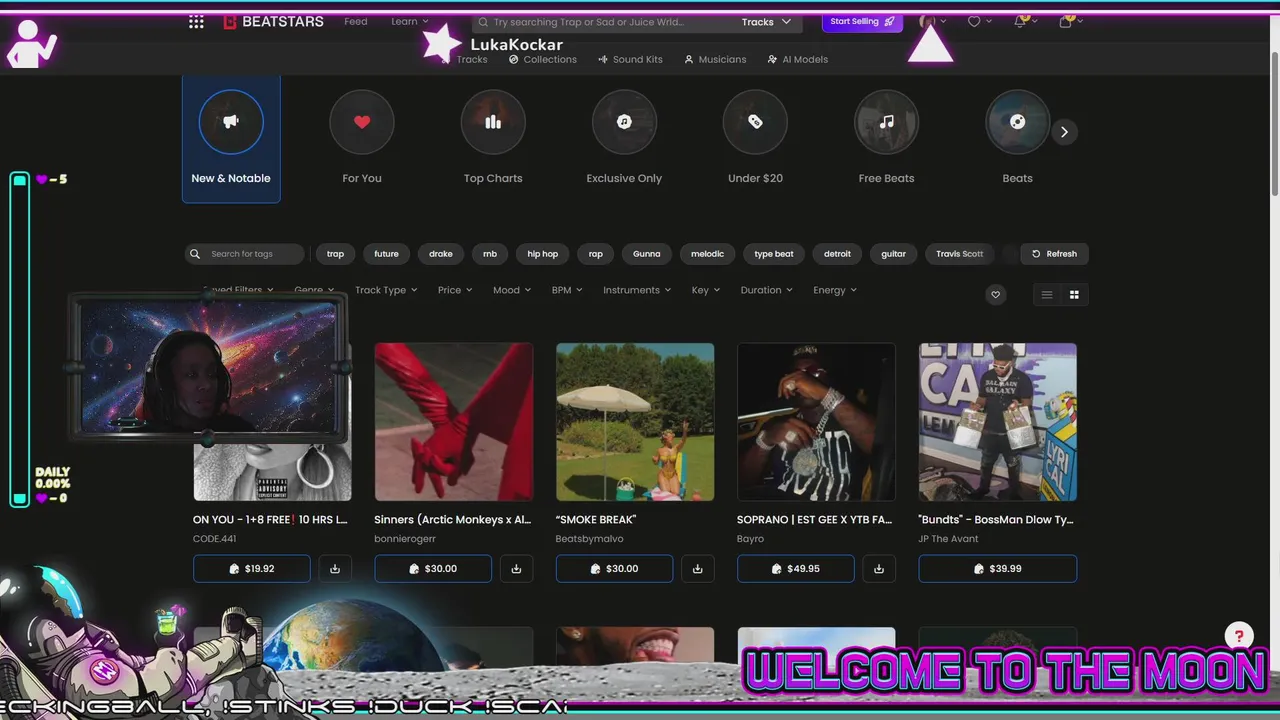Click the Start Selling button
Screen dimensions: 1280x720
click(862, 21)
